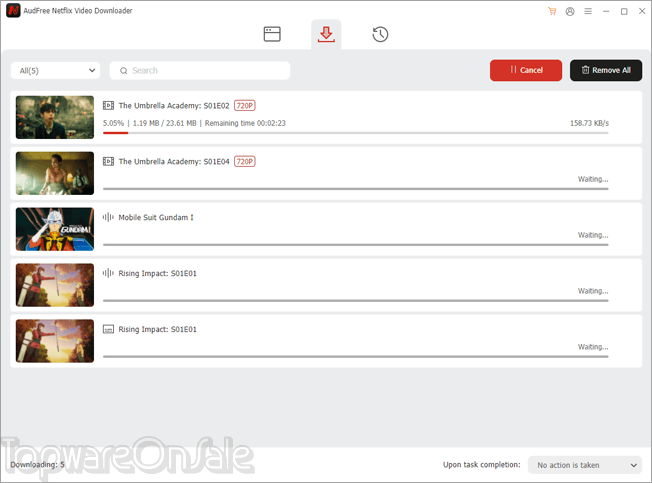Click 720P badge on Umbrella Academy S01E02
The image size is (652, 483).
coord(244,106)
